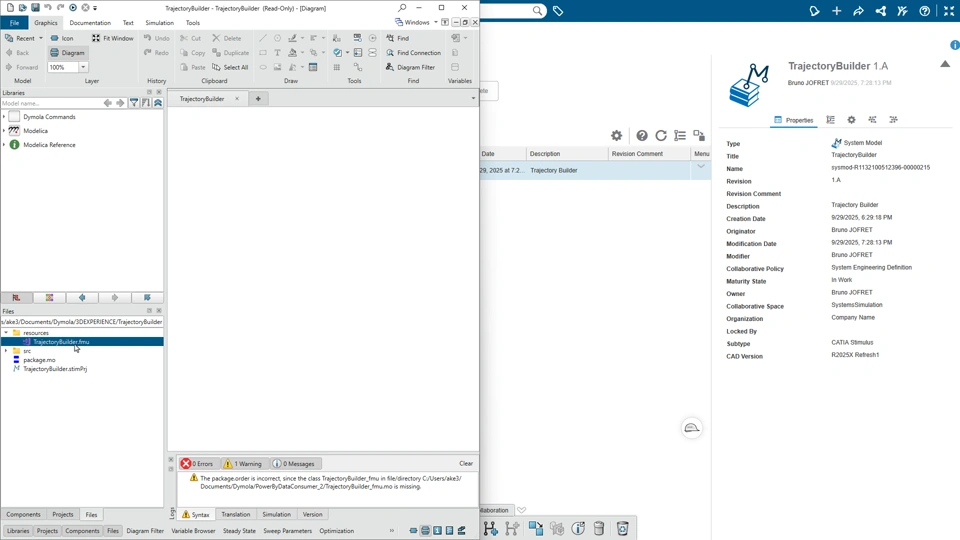Switch to Diagram layer

67,53
